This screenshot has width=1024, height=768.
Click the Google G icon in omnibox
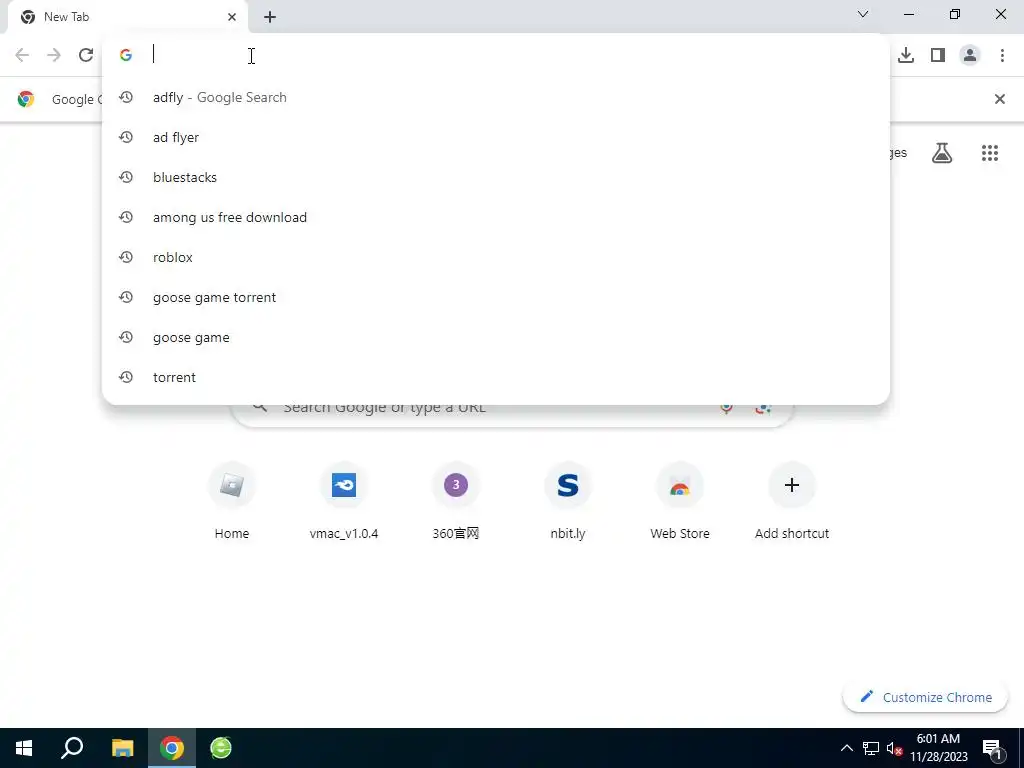(126, 55)
